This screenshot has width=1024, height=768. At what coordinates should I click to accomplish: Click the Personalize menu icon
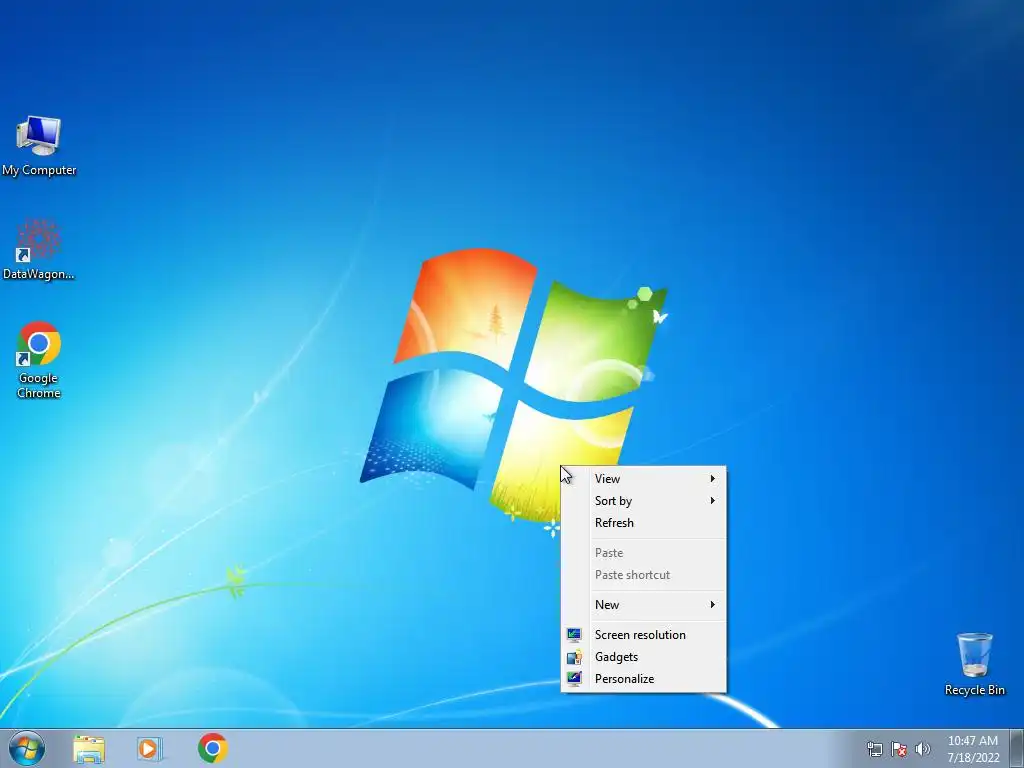[x=574, y=679]
